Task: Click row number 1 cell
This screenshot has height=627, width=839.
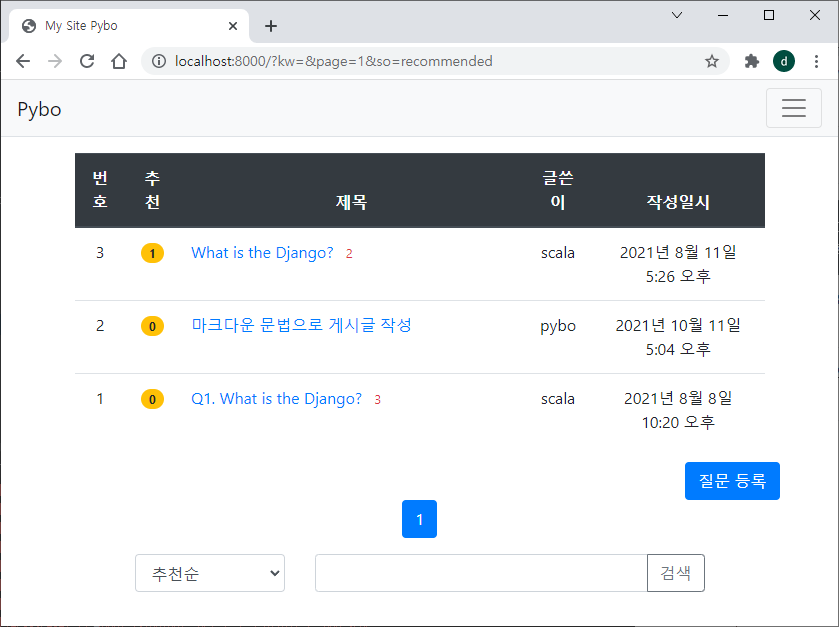Action: tap(100, 399)
